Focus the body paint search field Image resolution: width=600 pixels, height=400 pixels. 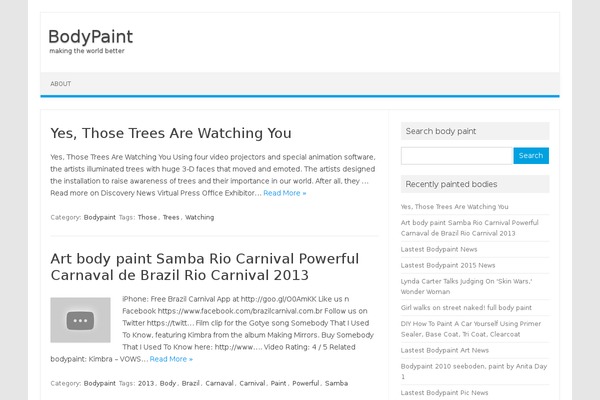(x=457, y=156)
